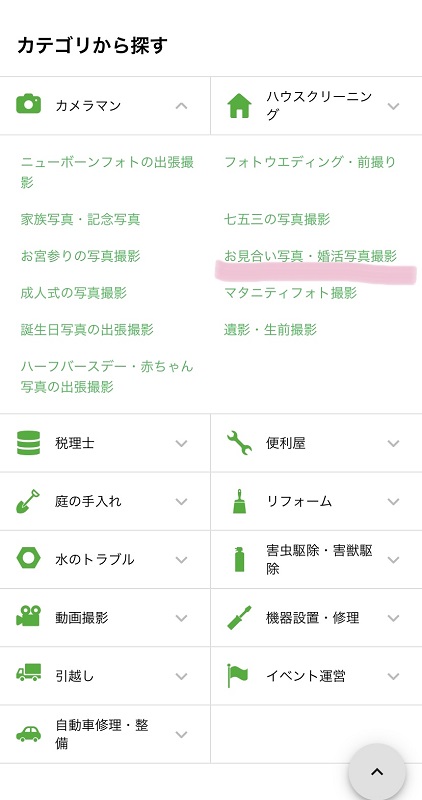Open マタニティフォト撮影 link

click(x=290, y=293)
